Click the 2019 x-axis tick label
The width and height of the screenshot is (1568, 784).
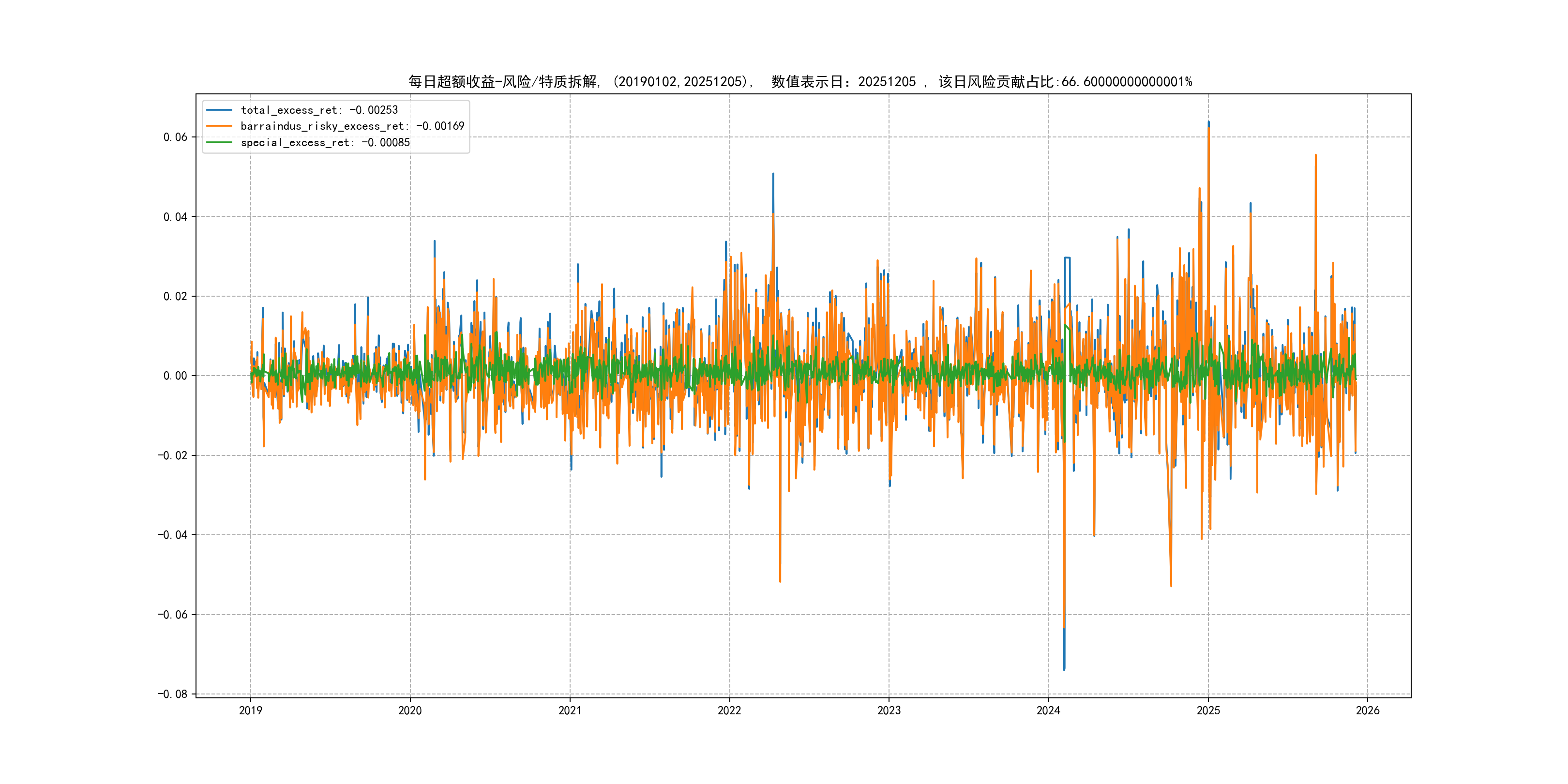click(x=250, y=710)
